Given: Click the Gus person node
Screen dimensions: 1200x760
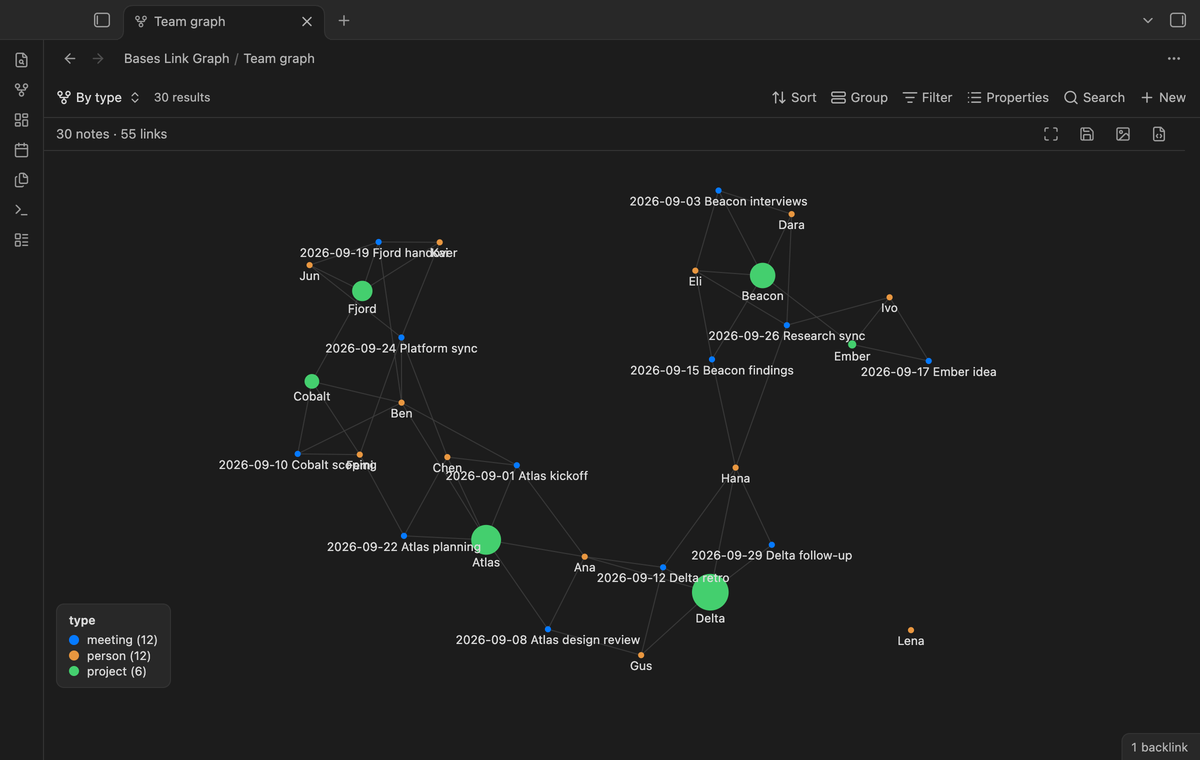Looking at the screenshot, I should [641, 655].
